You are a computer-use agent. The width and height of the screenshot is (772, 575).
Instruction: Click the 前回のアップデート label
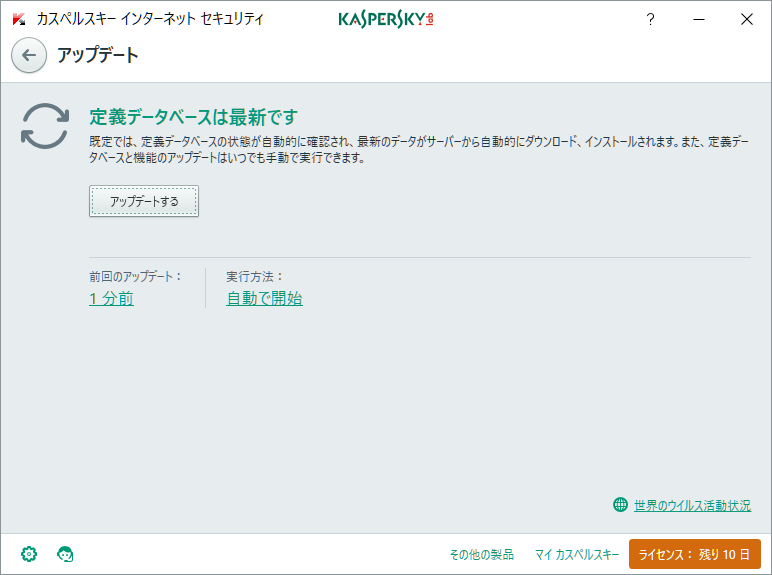coord(135,277)
